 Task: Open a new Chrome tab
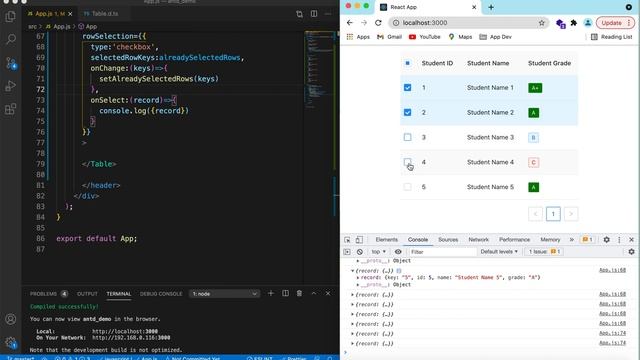tap(491, 7)
